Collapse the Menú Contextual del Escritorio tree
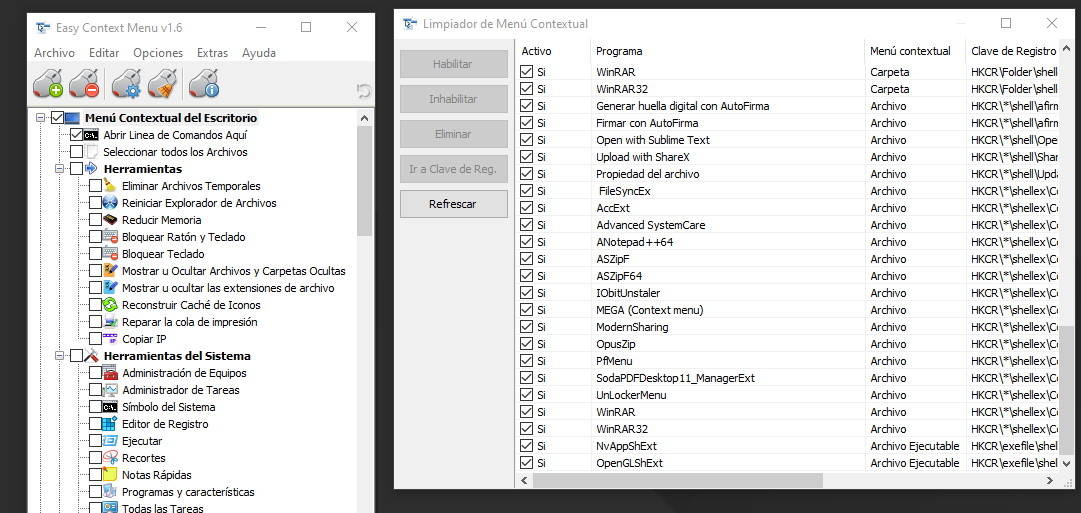Screen dimensions: 1081x513 (41, 118)
